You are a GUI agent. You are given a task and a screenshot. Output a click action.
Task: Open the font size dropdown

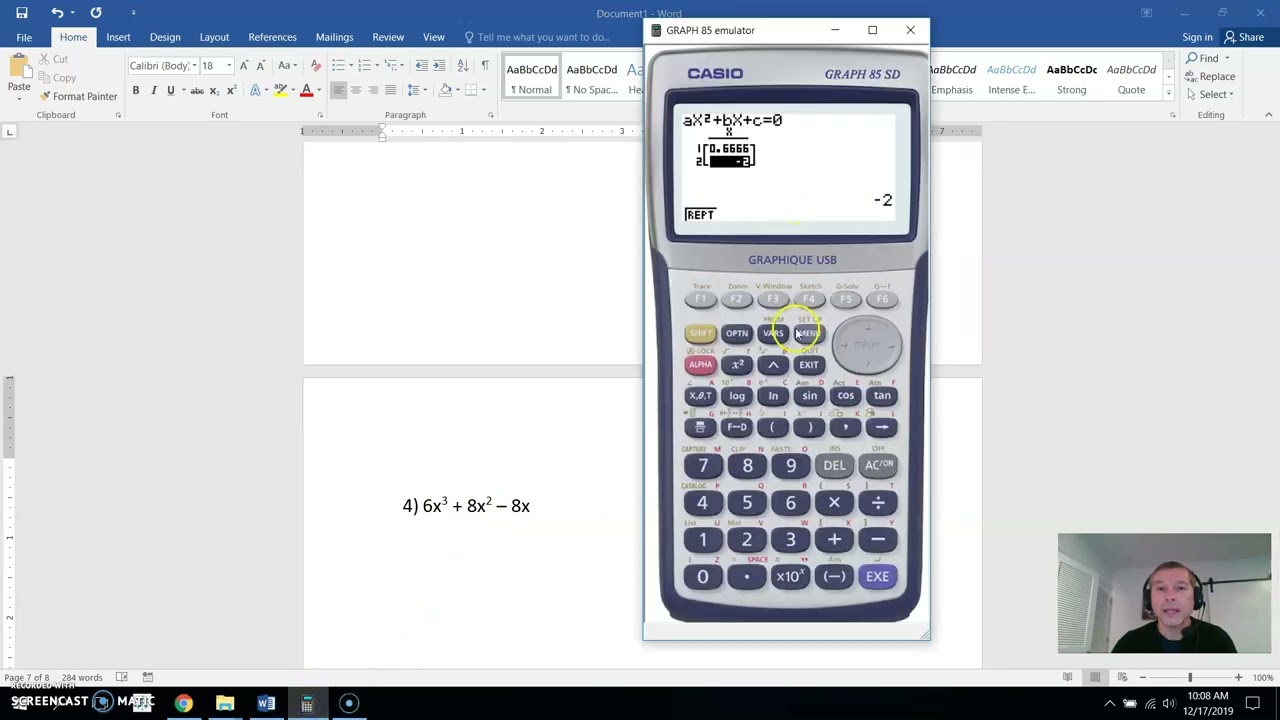(229, 66)
